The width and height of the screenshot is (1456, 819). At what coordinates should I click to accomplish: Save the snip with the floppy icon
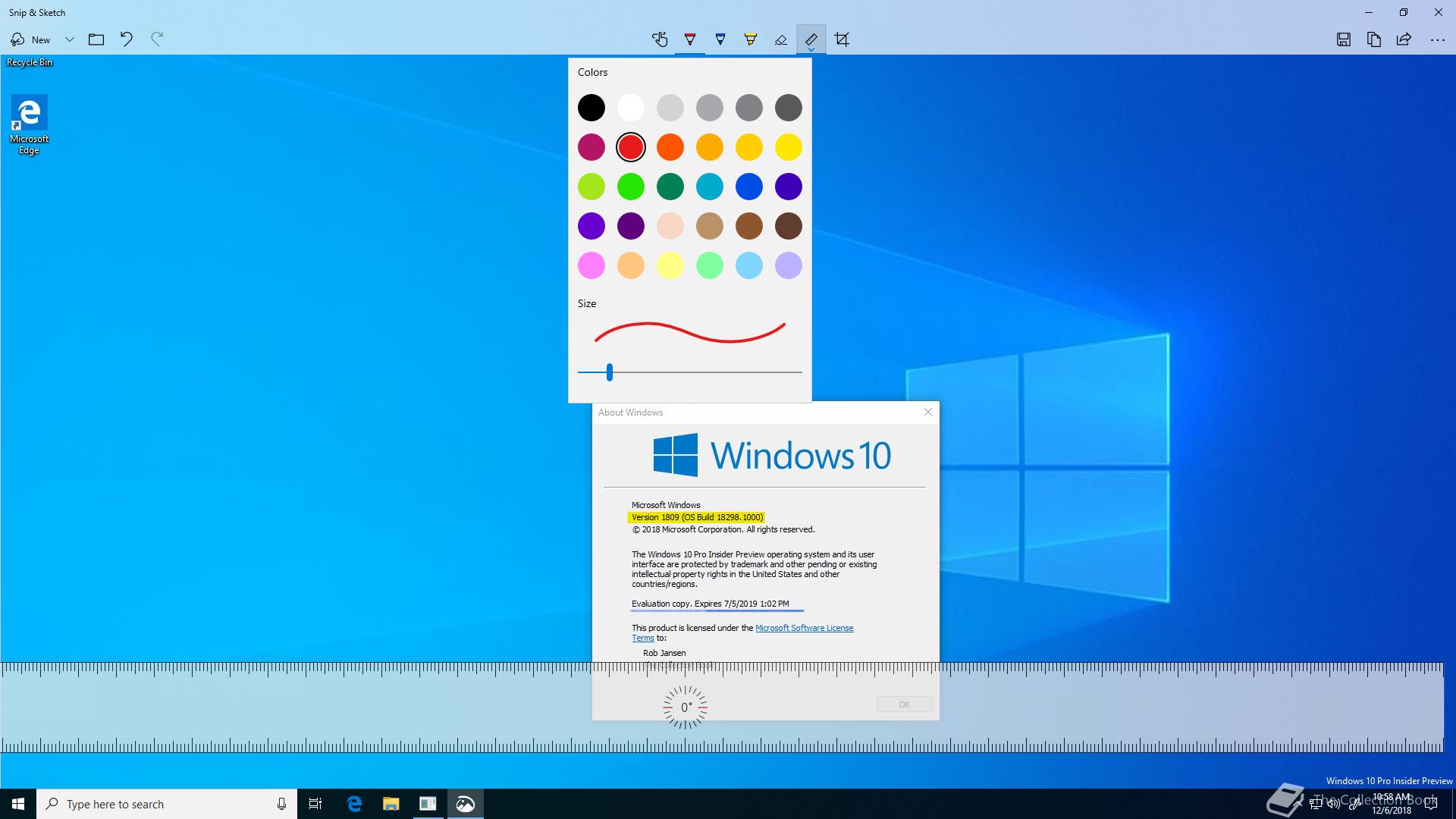click(1344, 39)
